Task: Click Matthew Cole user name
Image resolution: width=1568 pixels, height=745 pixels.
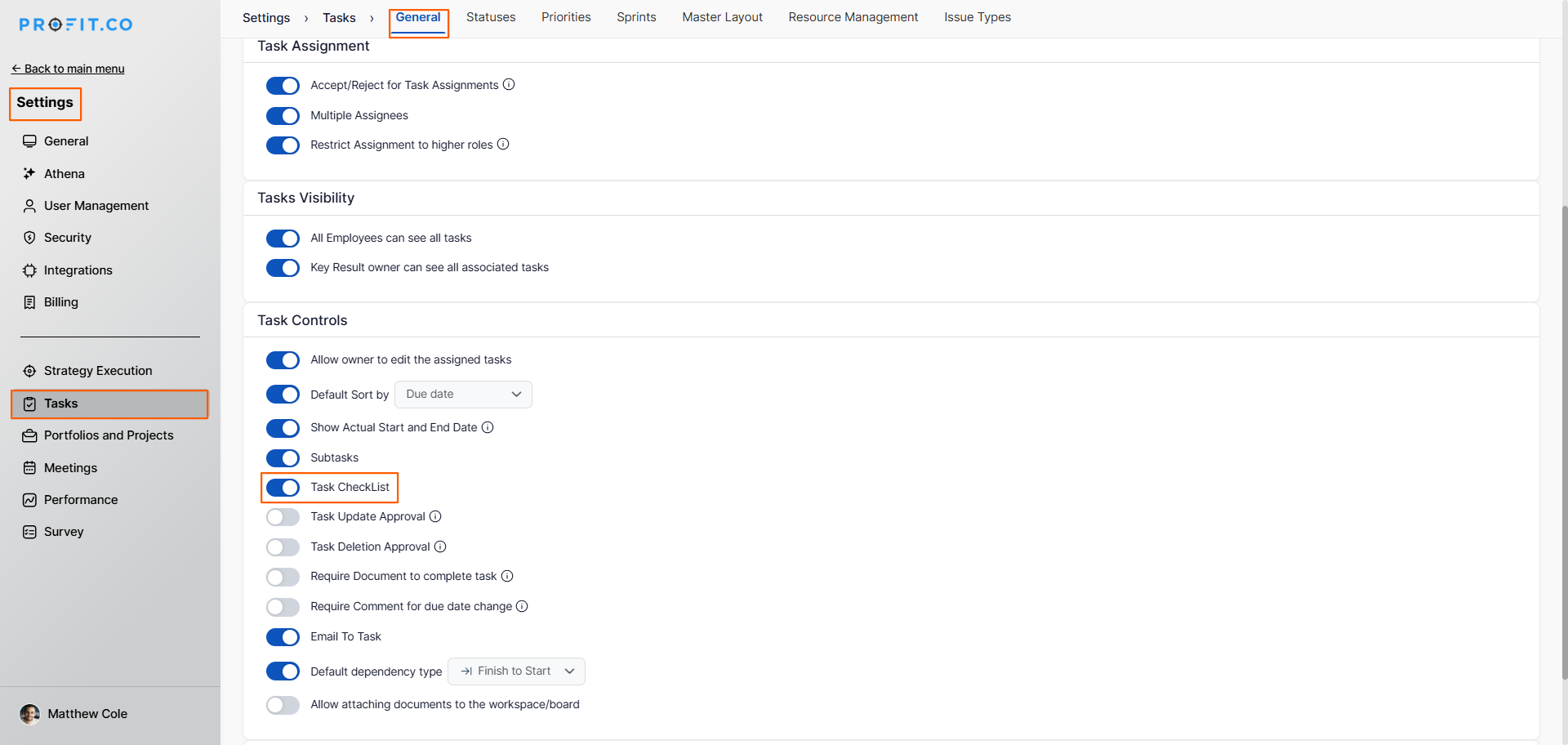Action: tap(87, 714)
